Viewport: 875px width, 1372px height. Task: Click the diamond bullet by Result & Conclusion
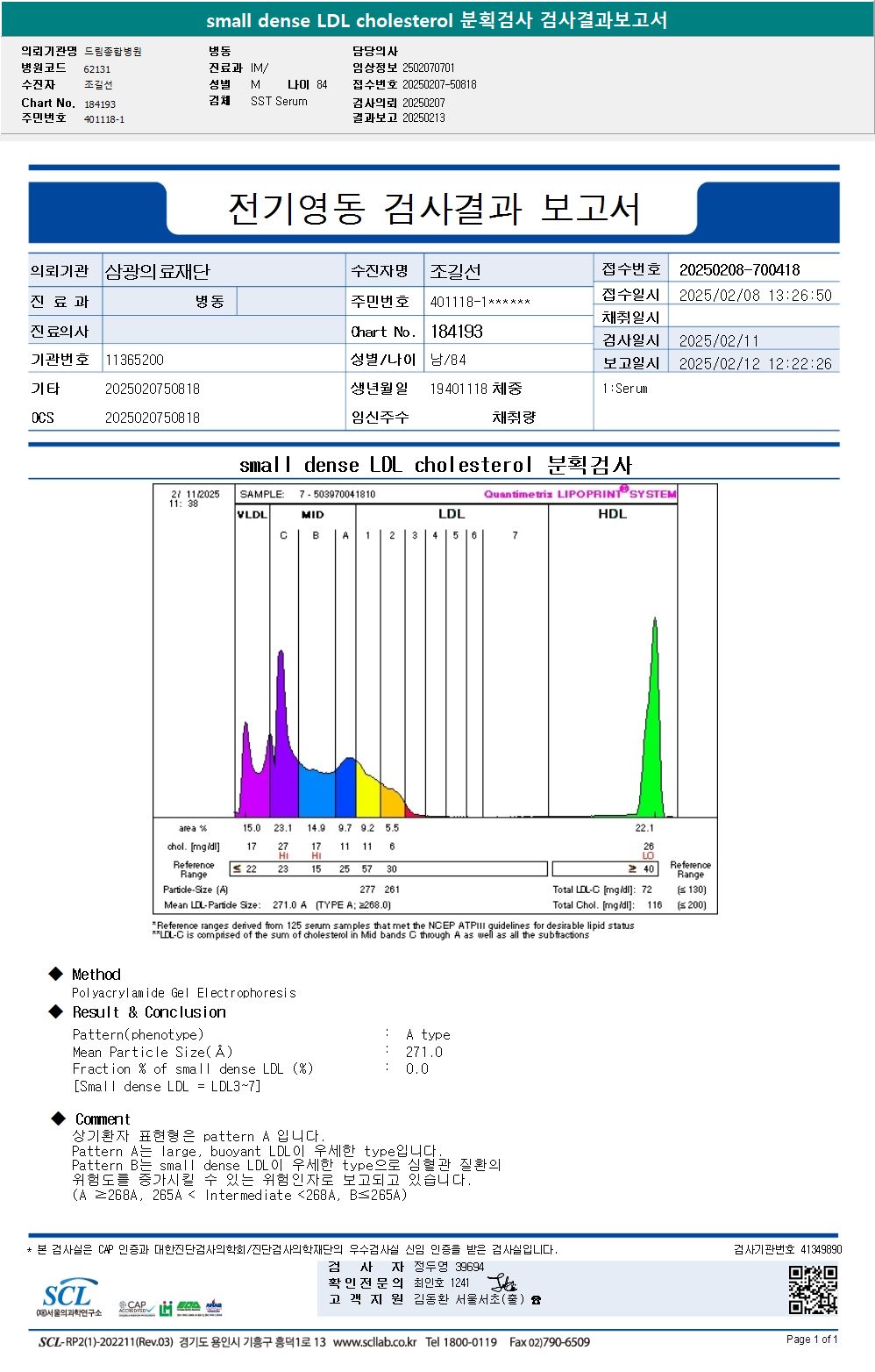tap(56, 1011)
